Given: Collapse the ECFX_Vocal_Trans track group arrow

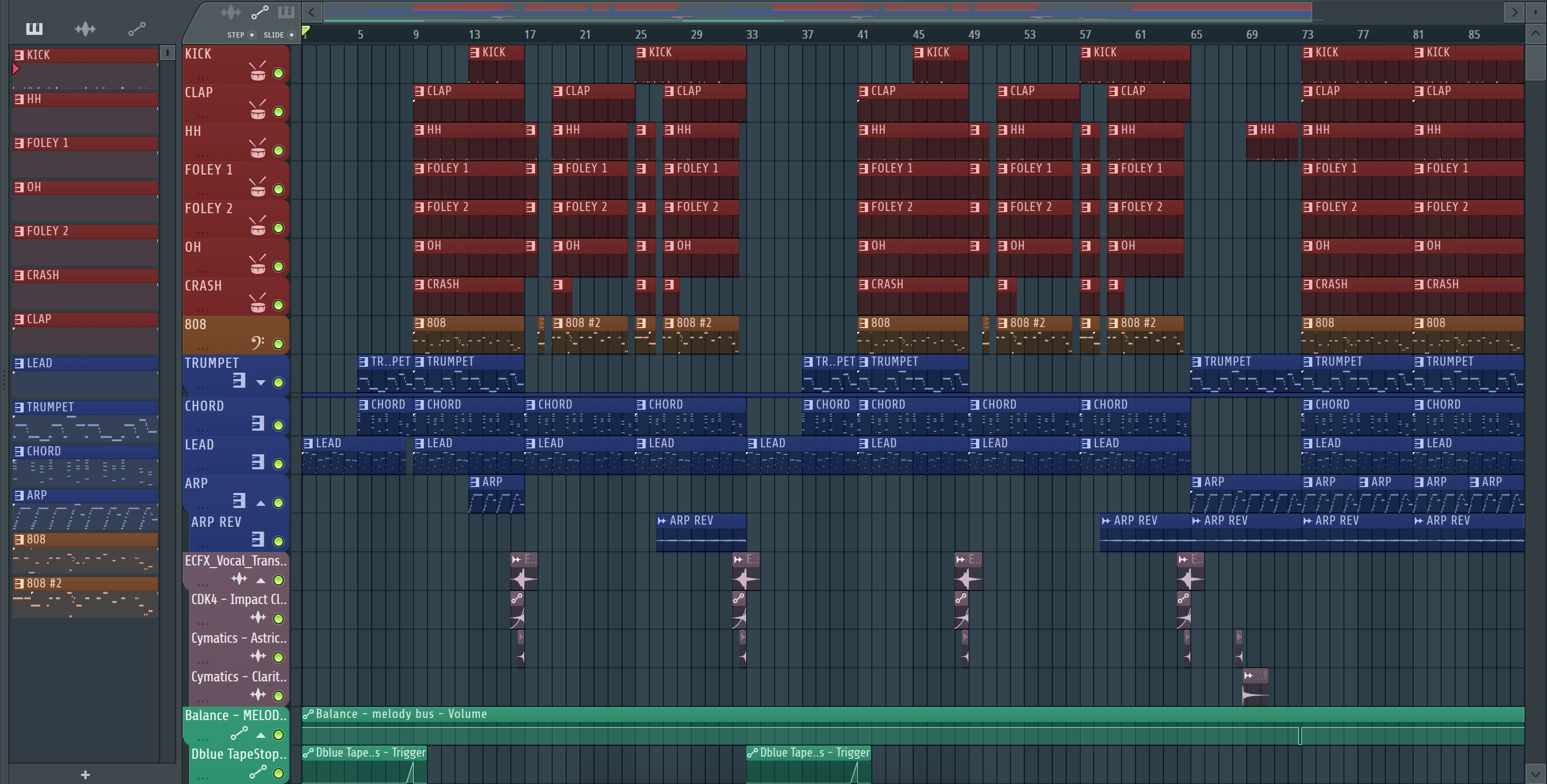Looking at the screenshot, I should 261,580.
